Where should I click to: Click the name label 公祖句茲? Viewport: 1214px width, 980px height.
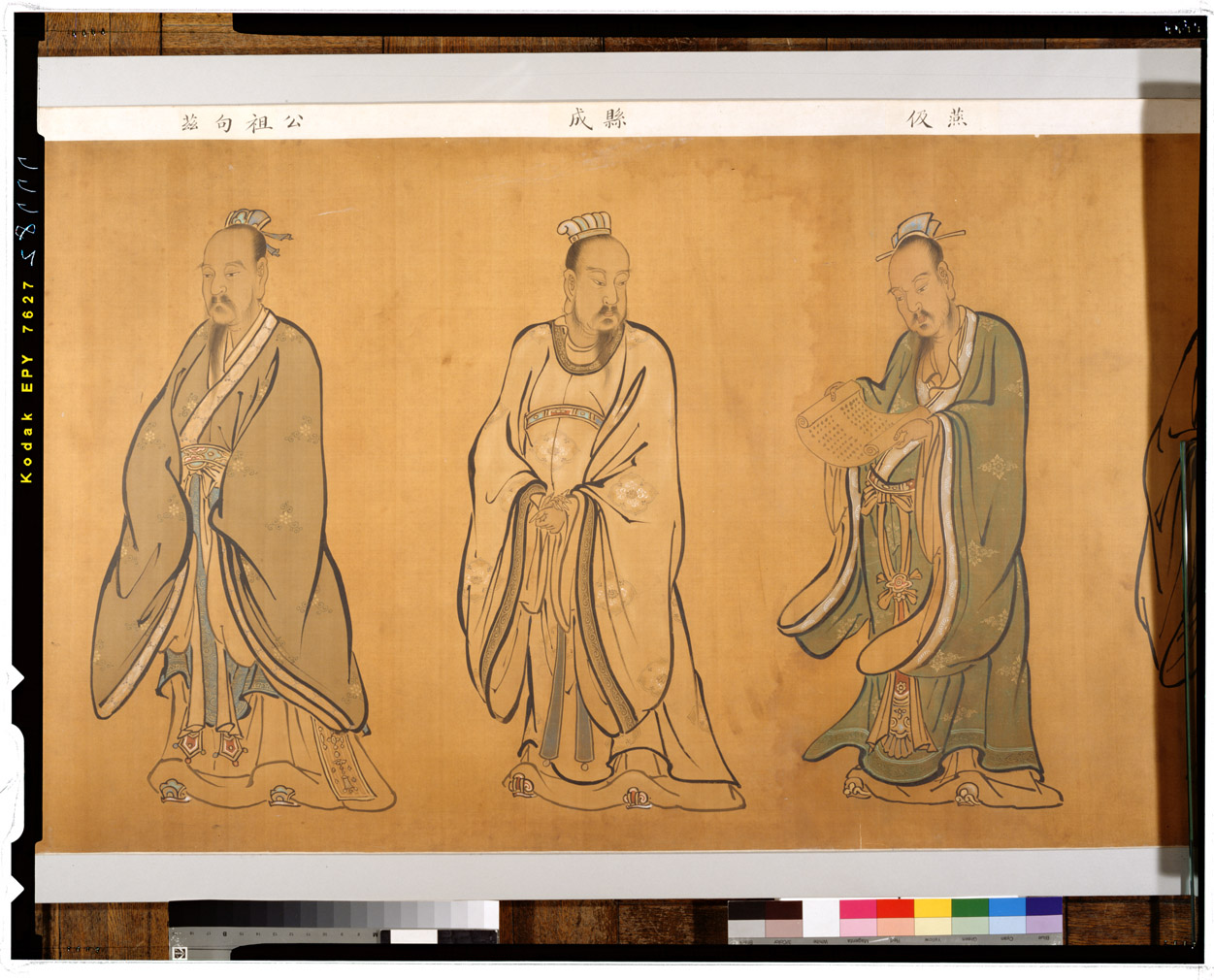(243, 122)
